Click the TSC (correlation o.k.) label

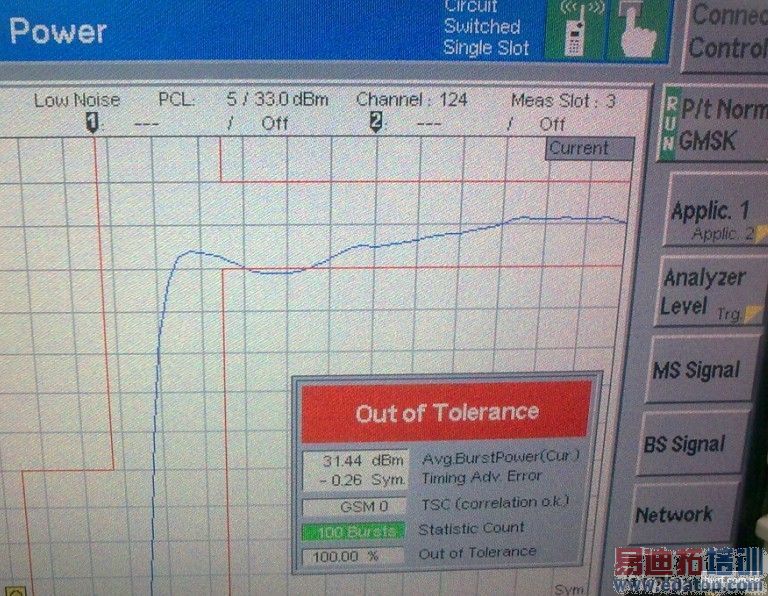pos(495,503)
